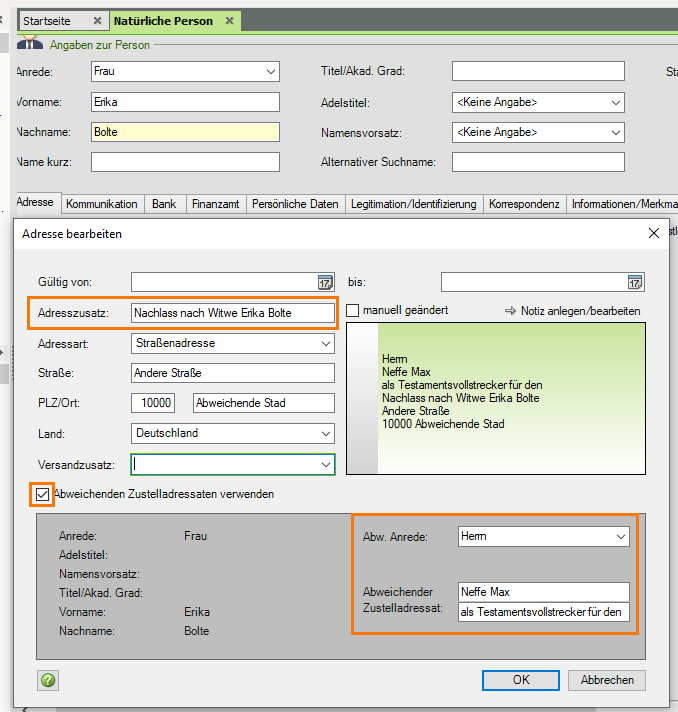The width and height of the screenshot is (678, 712).
Task: Click the Name kurz input field
Action: [x=185, y=162]
